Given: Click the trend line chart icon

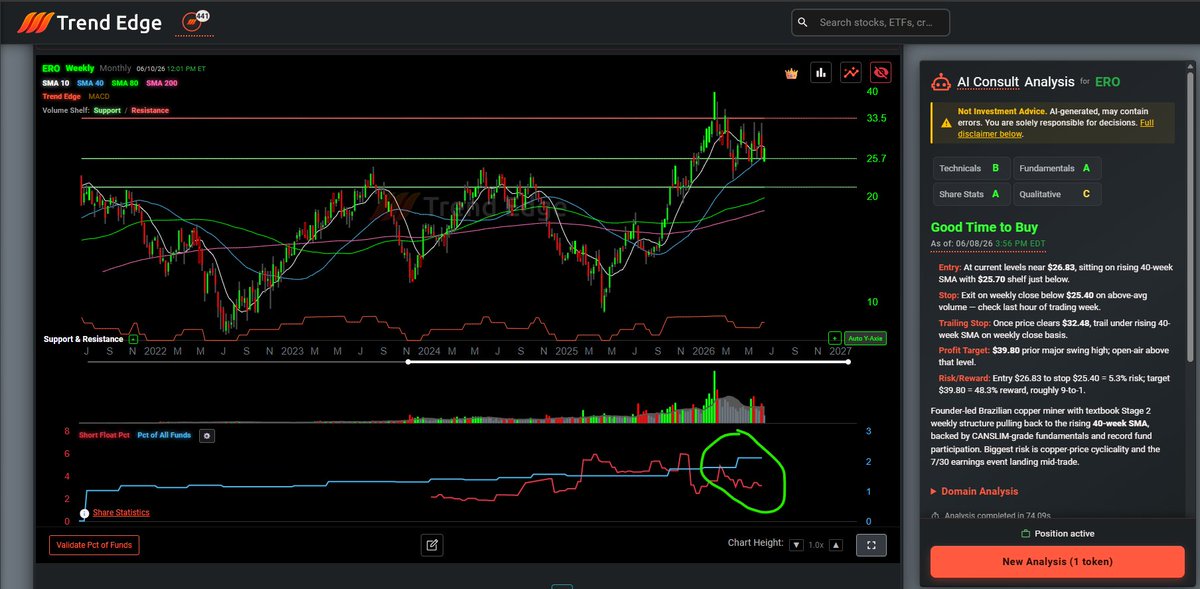Looking at the screenshot, I should click(x=851, y=72).
